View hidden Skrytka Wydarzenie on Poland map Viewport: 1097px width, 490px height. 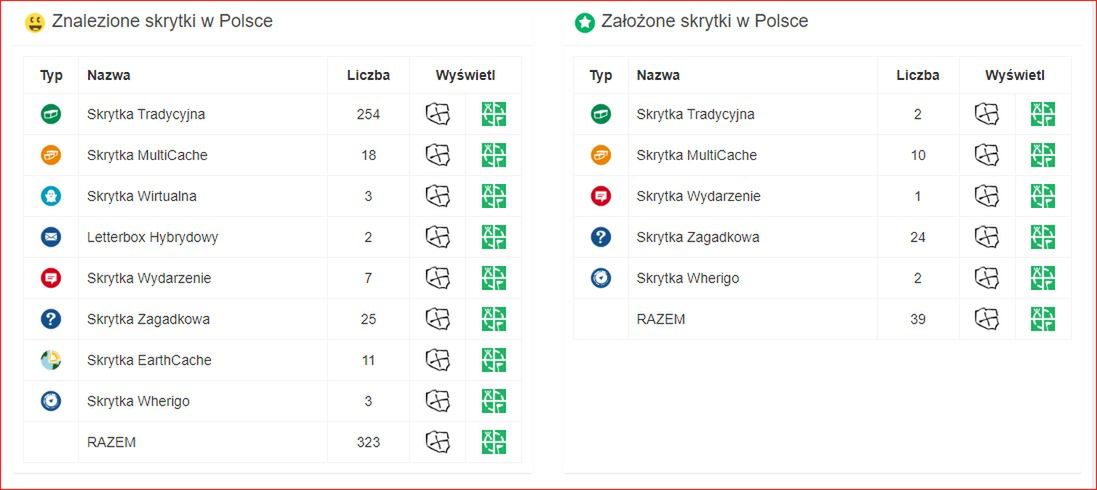tap(987, 196)
